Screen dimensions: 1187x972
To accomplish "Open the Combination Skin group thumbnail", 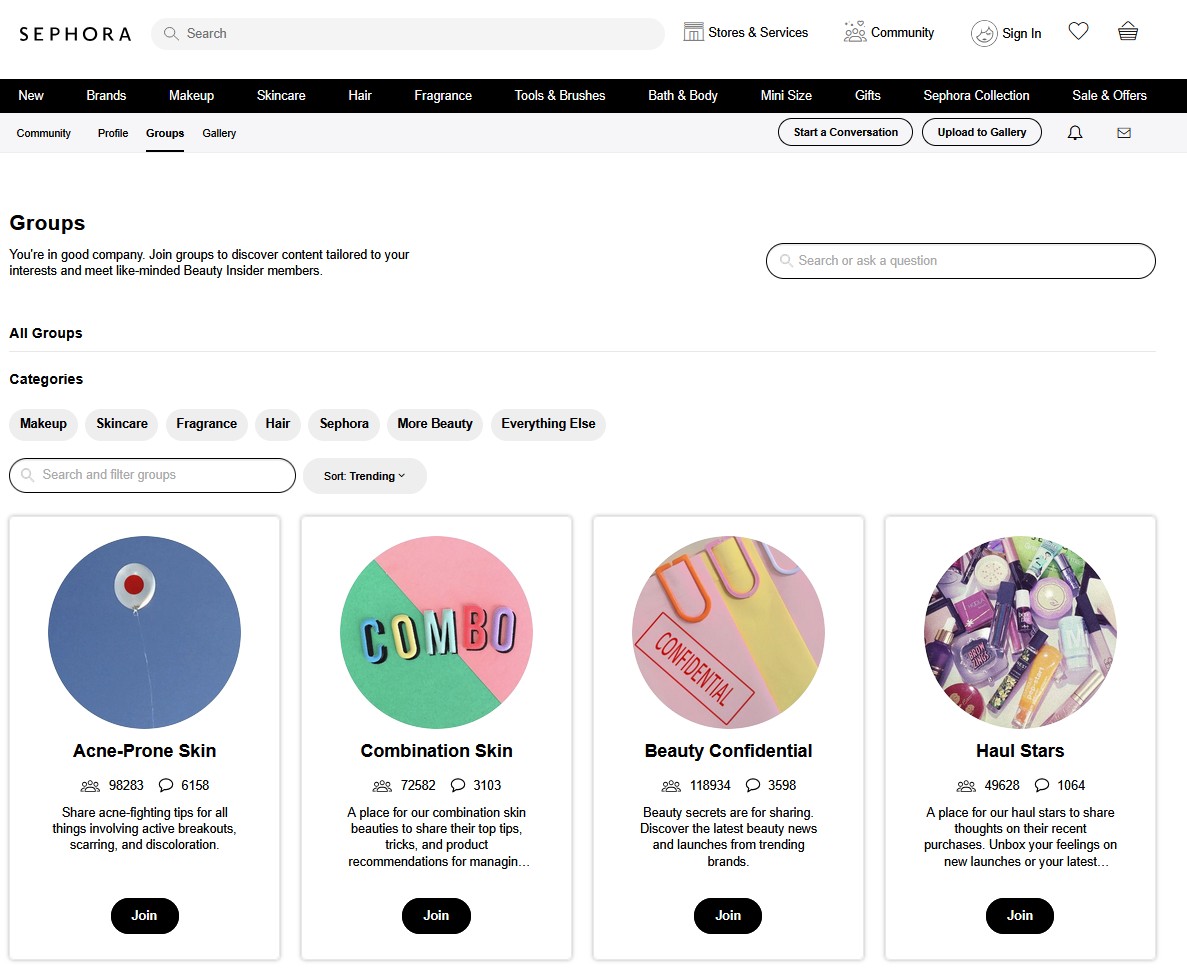I will click(436, 632).
